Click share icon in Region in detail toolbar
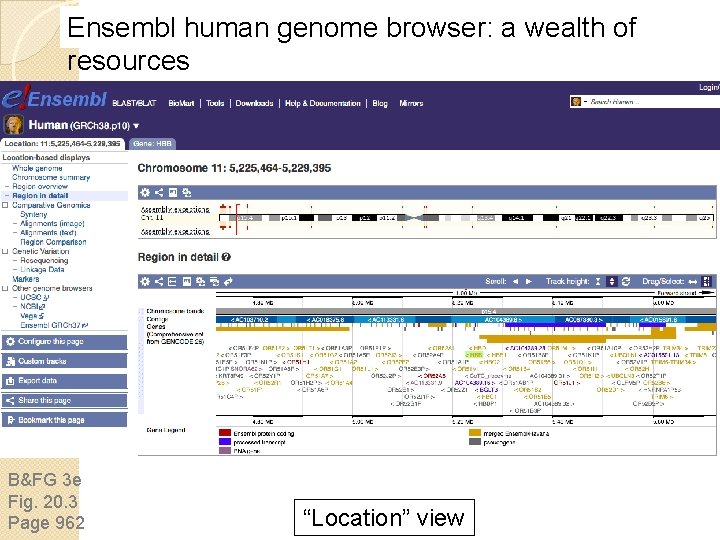The image size is (720, 540). (x=159, y=281)
